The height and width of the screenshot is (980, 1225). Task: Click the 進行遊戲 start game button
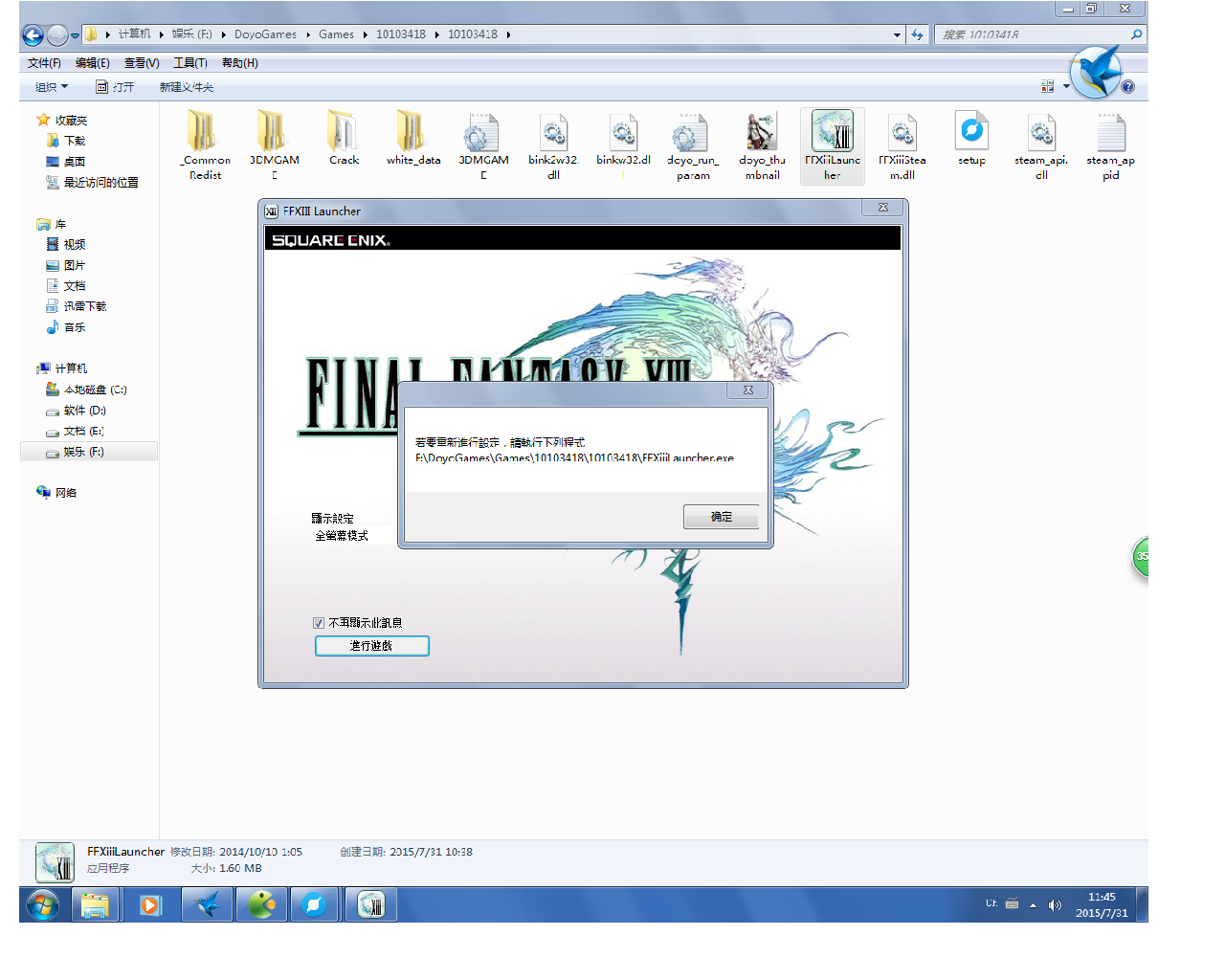372,646
